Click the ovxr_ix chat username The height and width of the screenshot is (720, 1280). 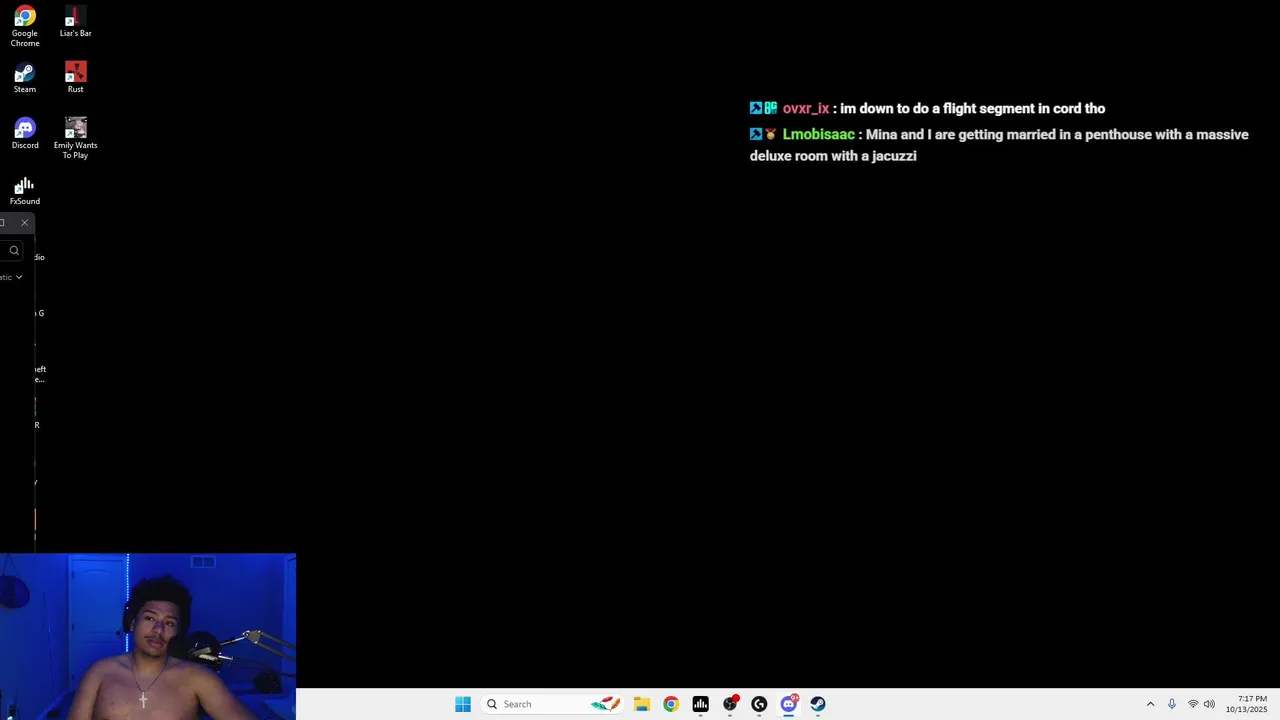click(x=806, y=108)
